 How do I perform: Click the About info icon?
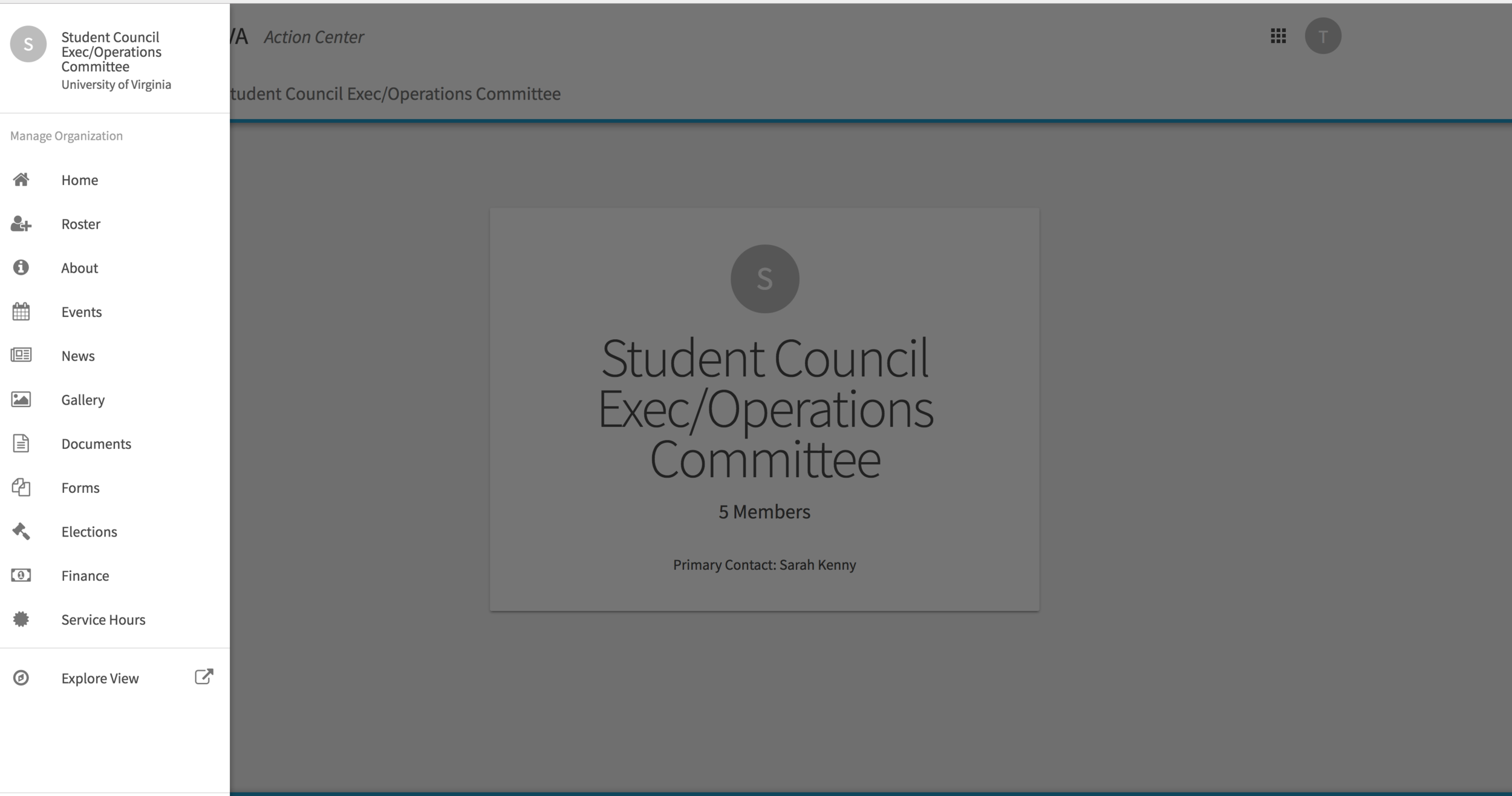tap(21, 267)
